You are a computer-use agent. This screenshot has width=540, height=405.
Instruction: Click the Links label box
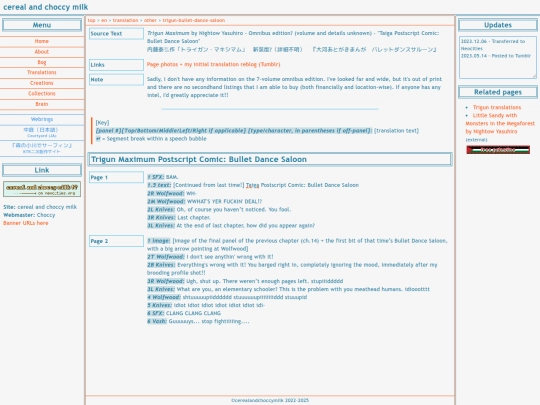pos(116,65)
